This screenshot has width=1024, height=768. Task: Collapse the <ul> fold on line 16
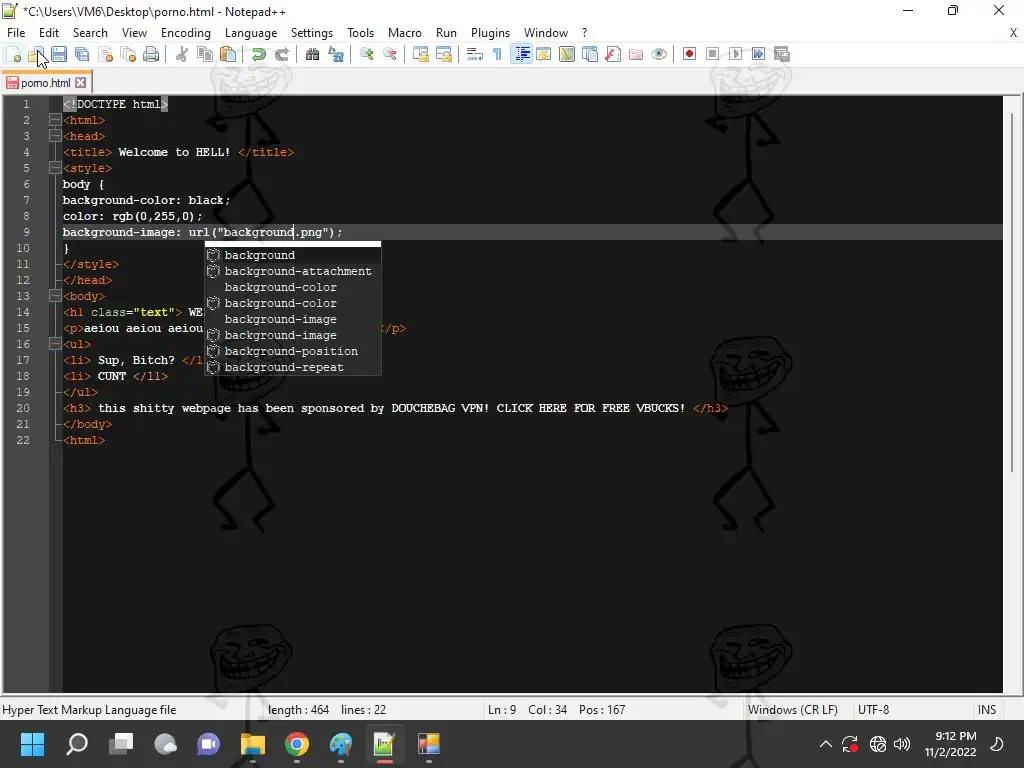[x=55, y=344]
